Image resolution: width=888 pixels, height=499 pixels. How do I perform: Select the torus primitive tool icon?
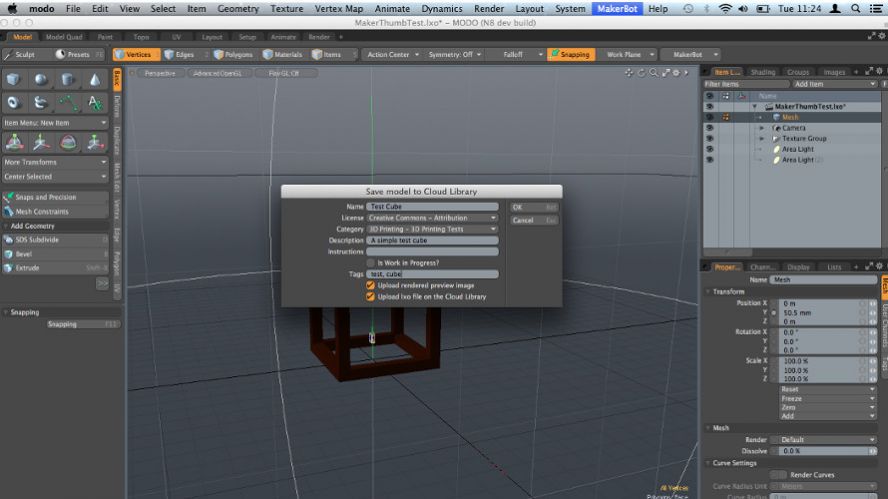[14, 102]
